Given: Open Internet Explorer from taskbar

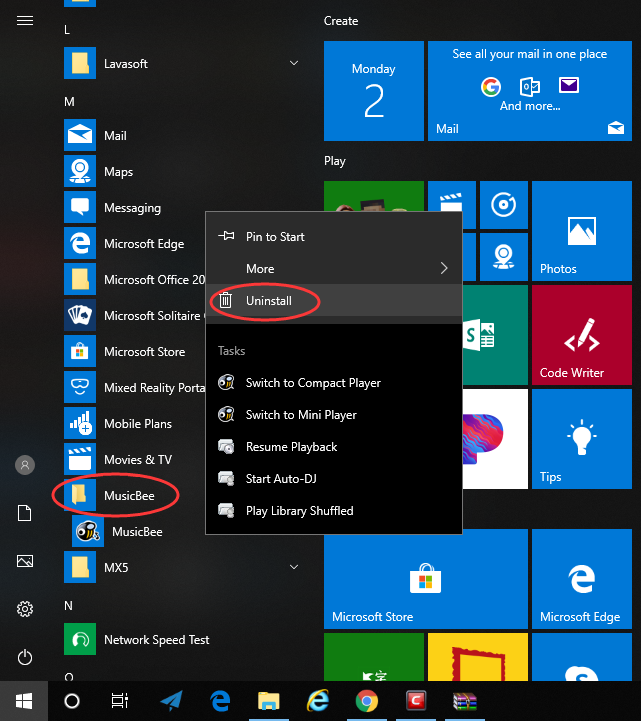Looking at the screenshot, I should tap(318, 701).
